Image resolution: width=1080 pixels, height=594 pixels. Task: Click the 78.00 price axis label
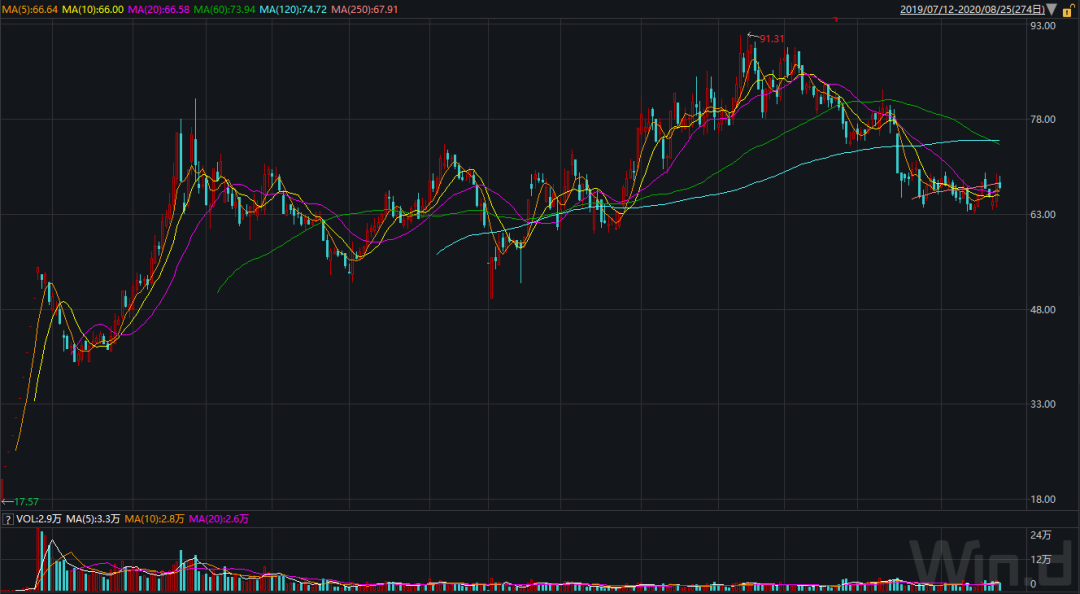(x=1043, y=119)
